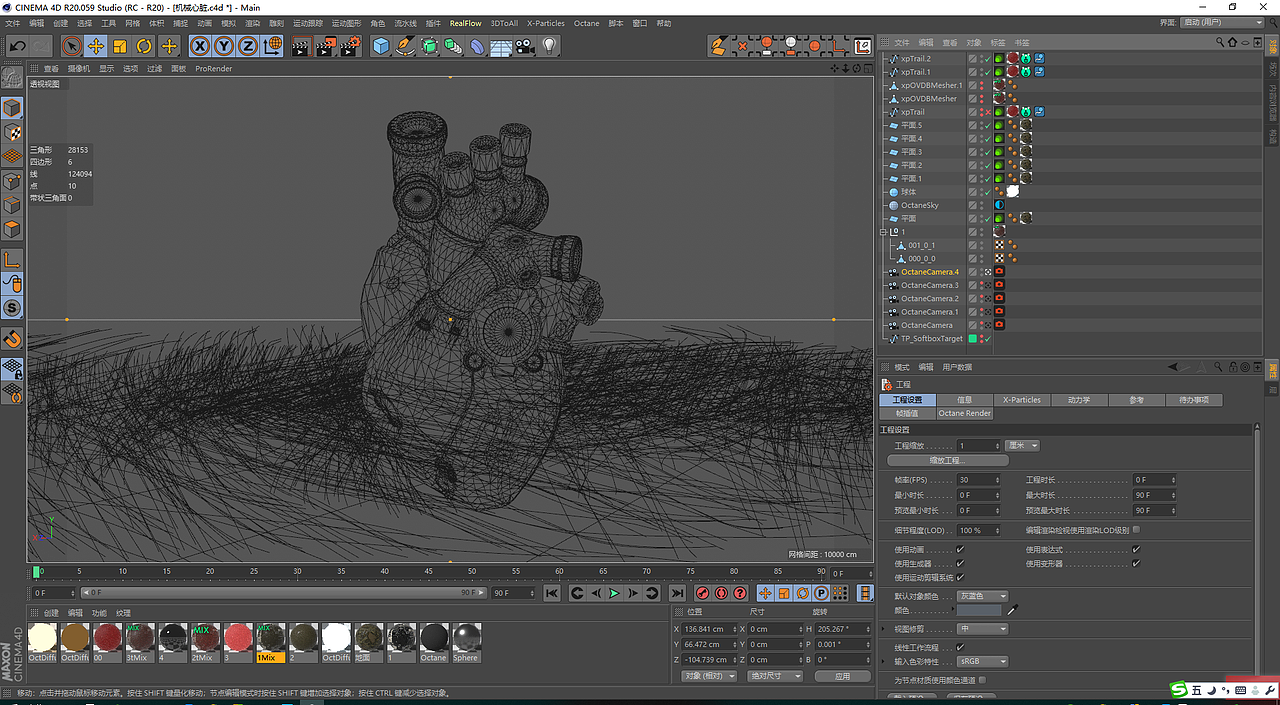This screenshot has height=705, width=1280.
Task: Jump to the animation start
Action: coord(552,593)
